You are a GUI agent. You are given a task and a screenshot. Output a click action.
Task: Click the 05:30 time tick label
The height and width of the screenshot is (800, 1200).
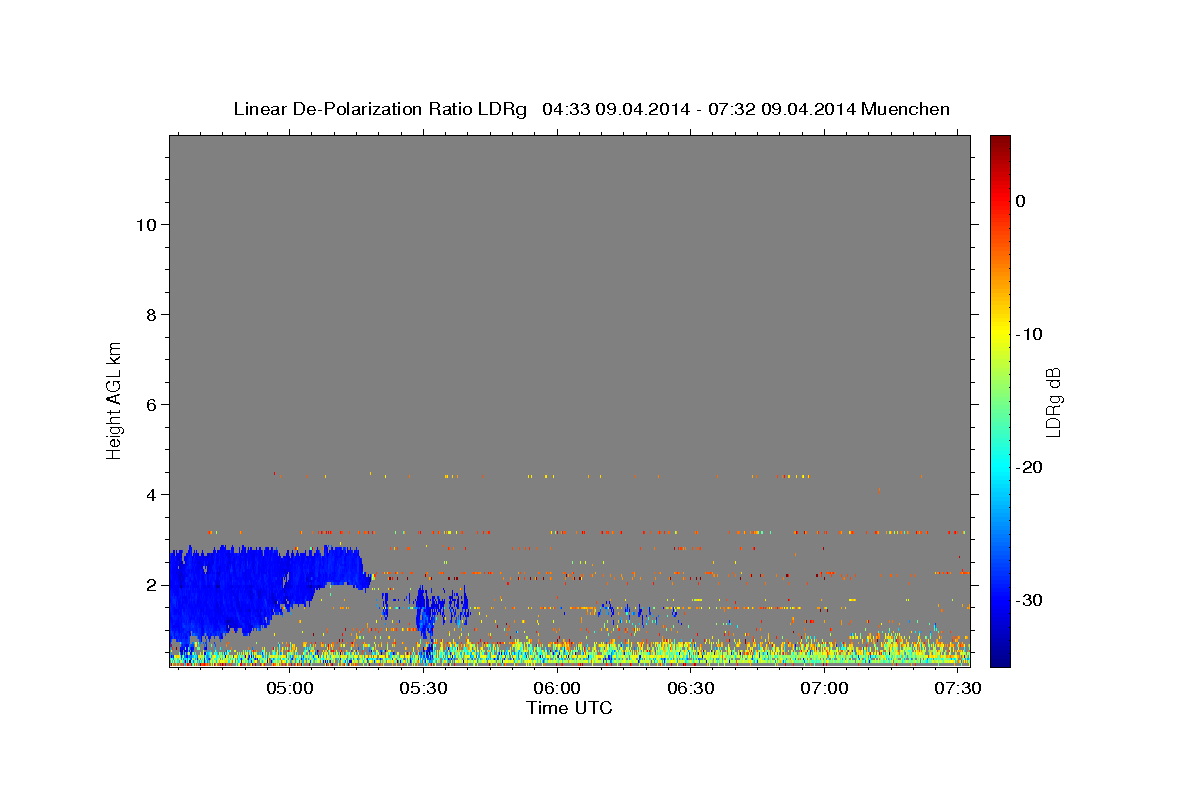[x=424, y=689]
